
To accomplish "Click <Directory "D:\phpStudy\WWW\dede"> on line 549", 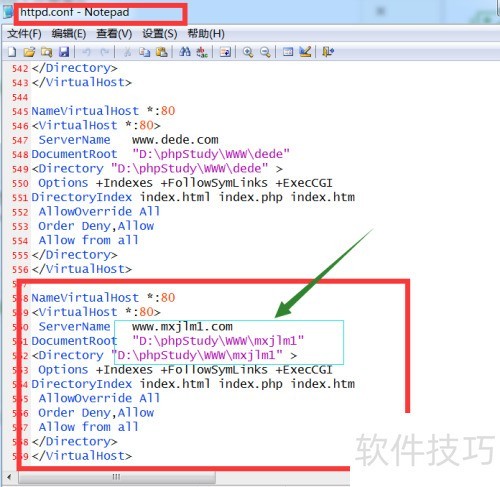I will pos(157,169).
